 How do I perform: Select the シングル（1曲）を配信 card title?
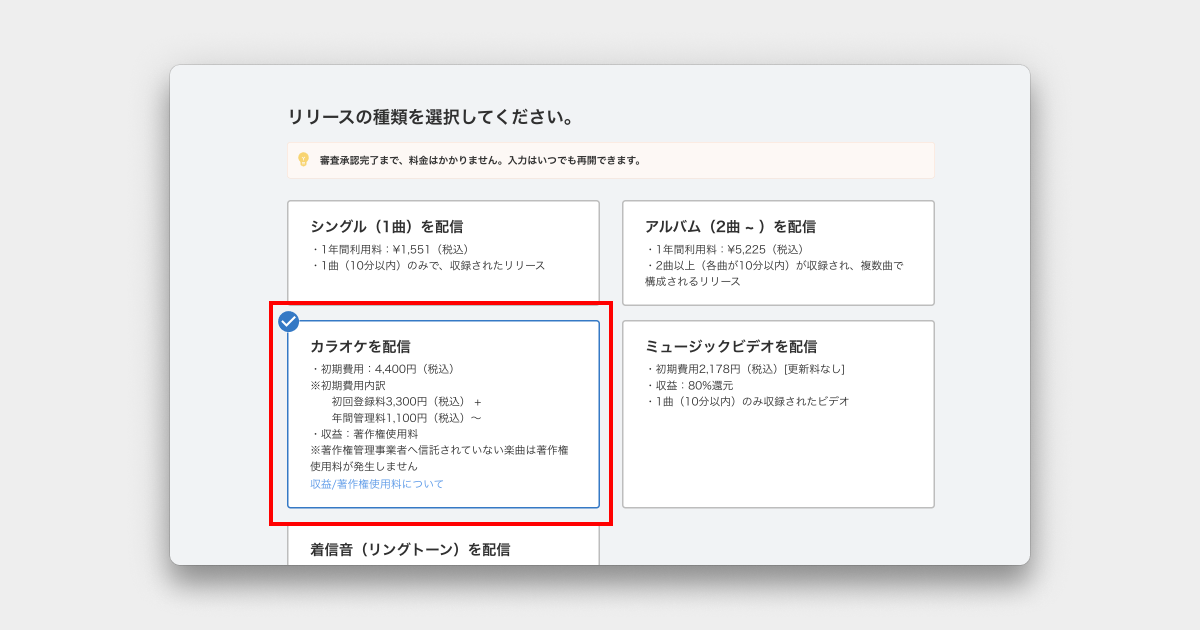coord(386,227)
